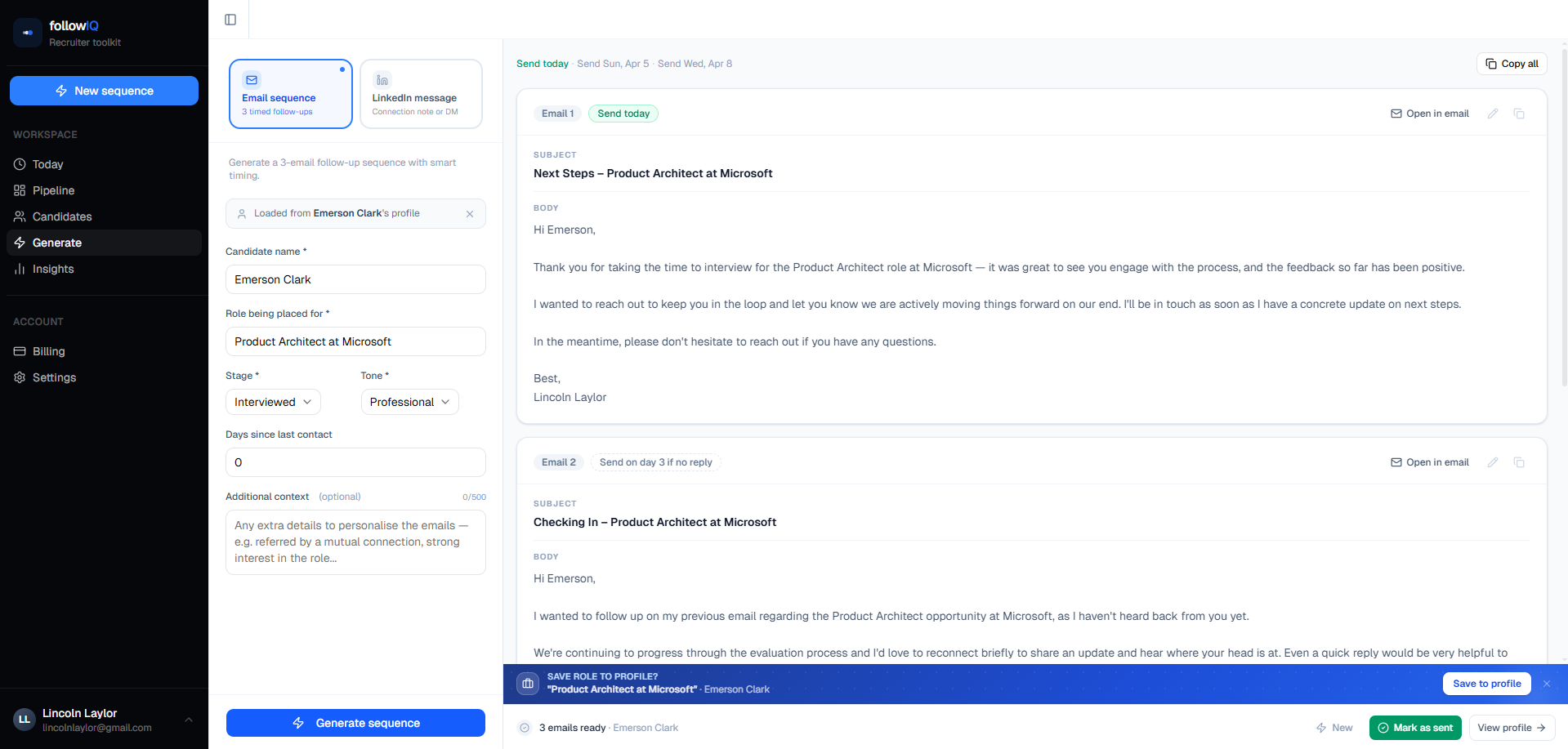Click the Copy all clipboard icon
The width and height of the screenshot is (1568, 749).
[x=1491, y=64]
